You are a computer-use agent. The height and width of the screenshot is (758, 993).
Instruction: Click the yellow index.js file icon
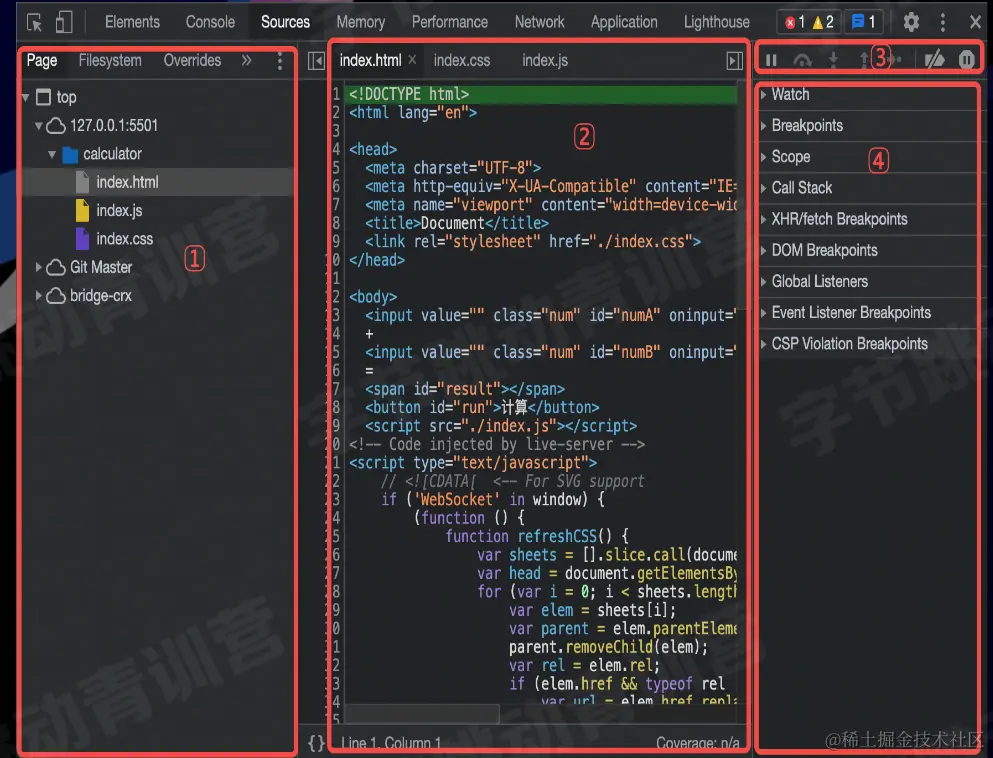point(82,210)
